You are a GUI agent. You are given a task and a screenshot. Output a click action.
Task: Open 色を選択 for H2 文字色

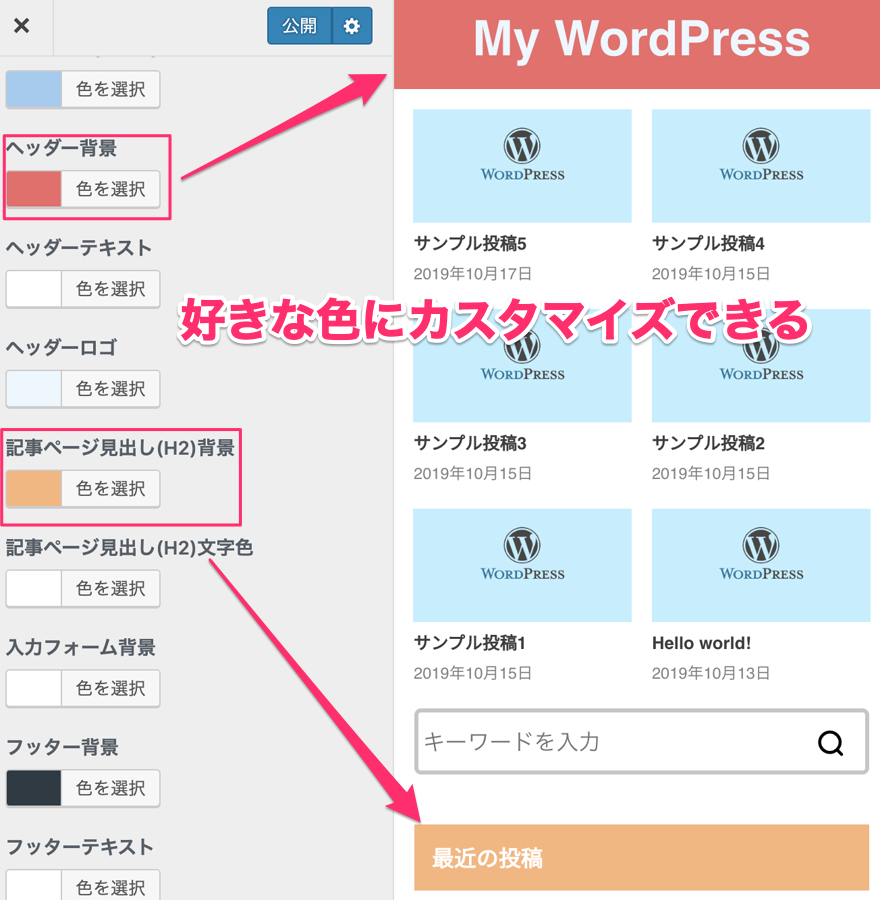110,588
